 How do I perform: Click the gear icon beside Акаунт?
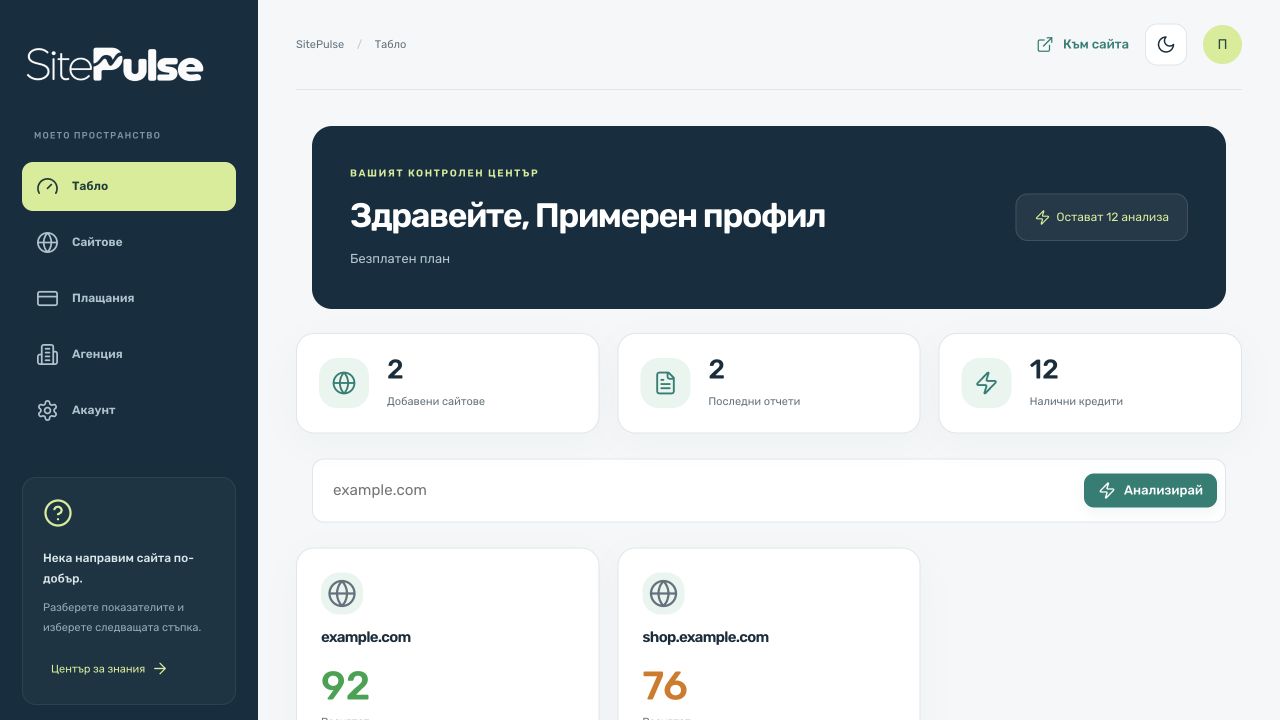pos(47,410)
